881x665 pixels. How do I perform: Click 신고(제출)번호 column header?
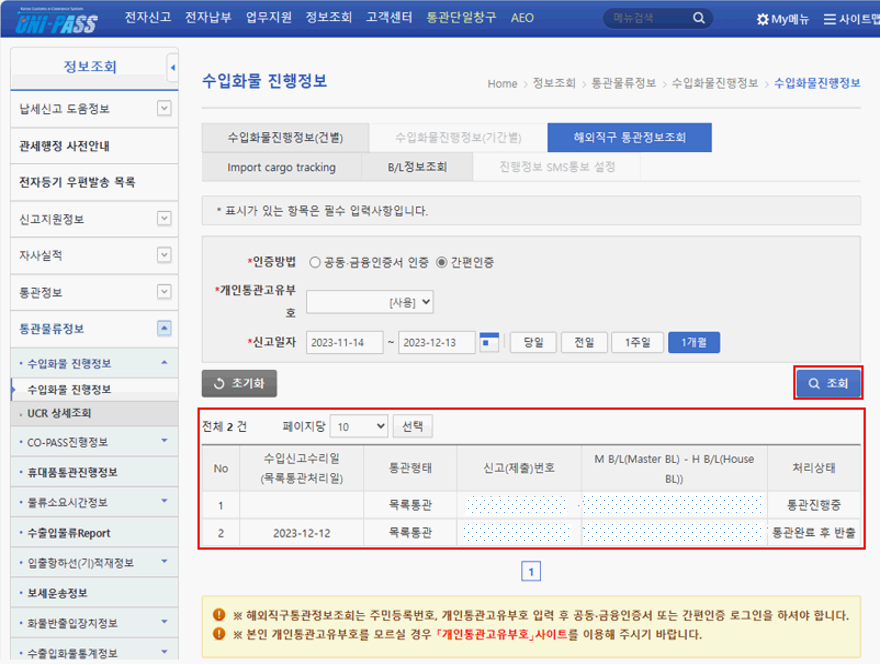click(x=519, y=468)
